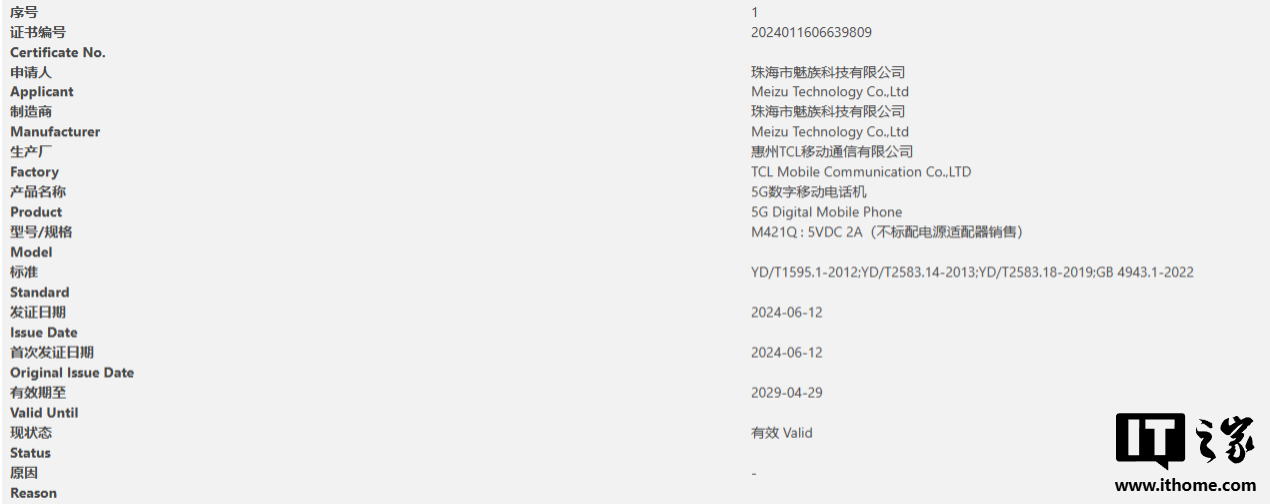This screenshot has height=504, width=1270.
Task: Click the Standard label
Action: click(x=40, y=292)
